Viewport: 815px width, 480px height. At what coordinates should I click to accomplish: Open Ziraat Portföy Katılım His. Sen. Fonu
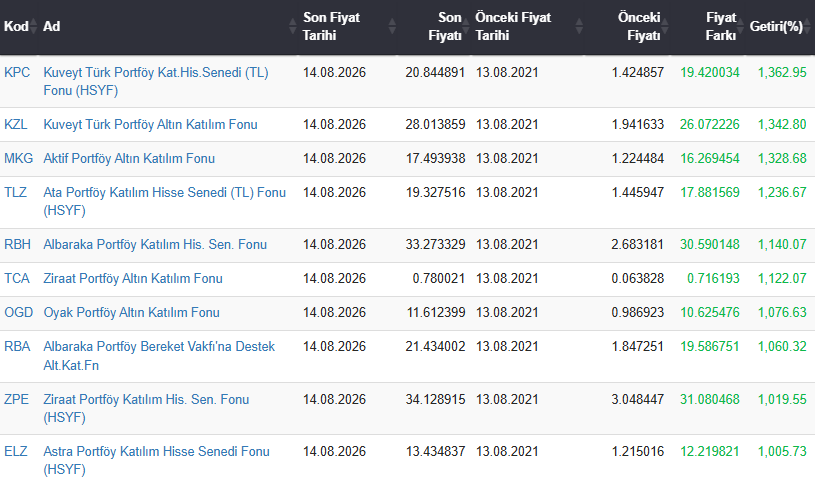pyautogui.click(x=146, y=408)
